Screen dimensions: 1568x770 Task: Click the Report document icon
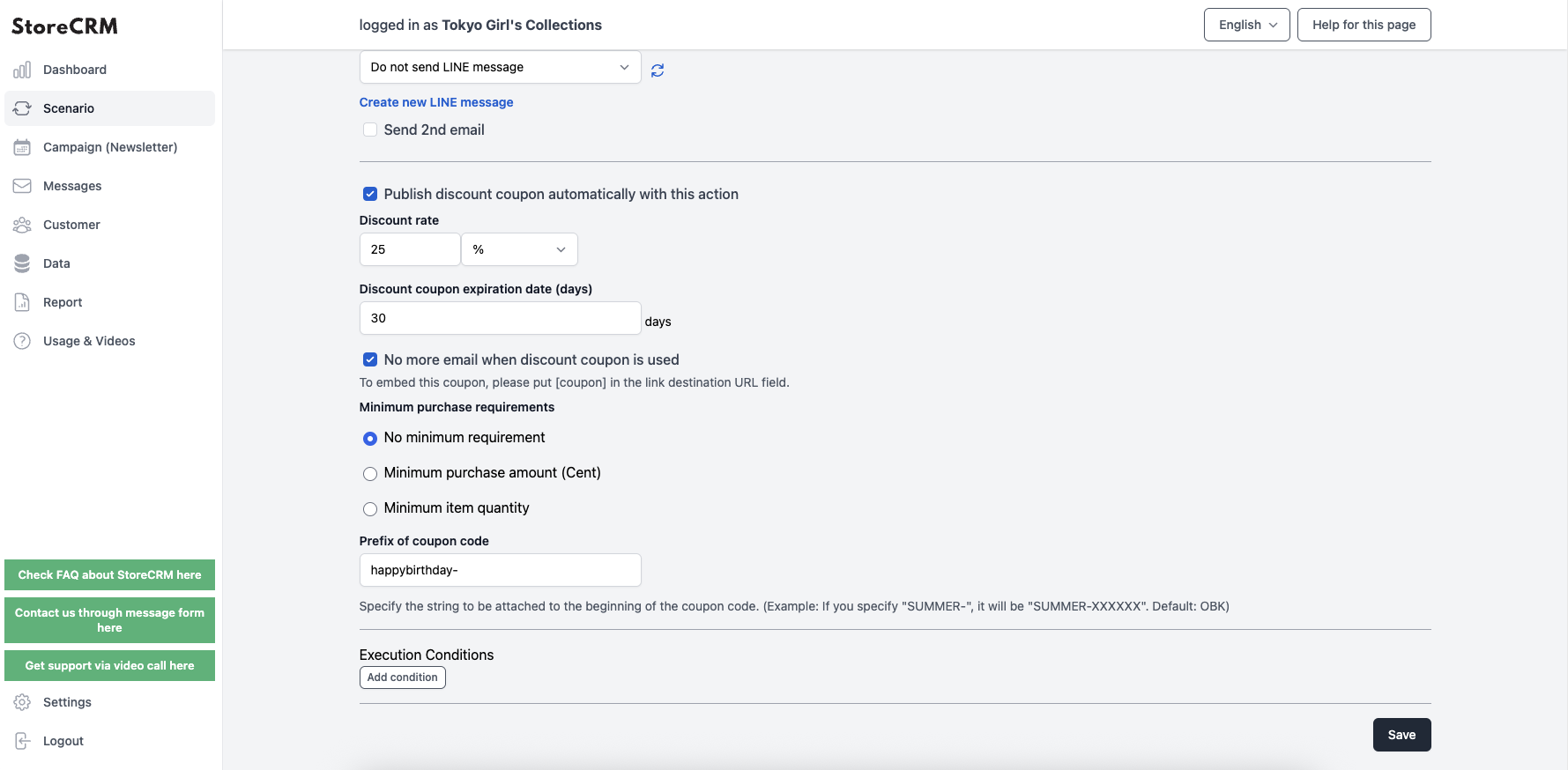click(22, 302)
